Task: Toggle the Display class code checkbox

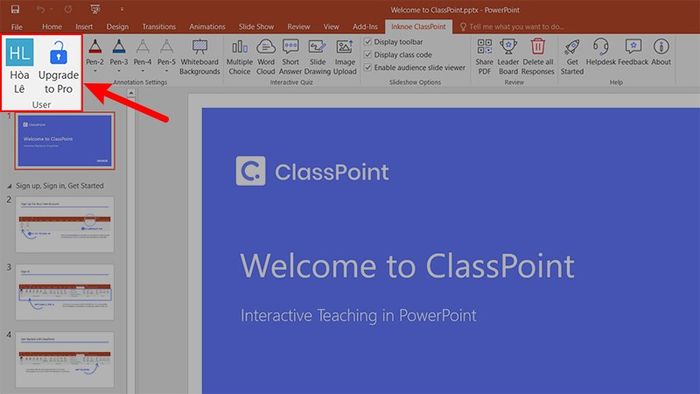Action: coord(368,54)
